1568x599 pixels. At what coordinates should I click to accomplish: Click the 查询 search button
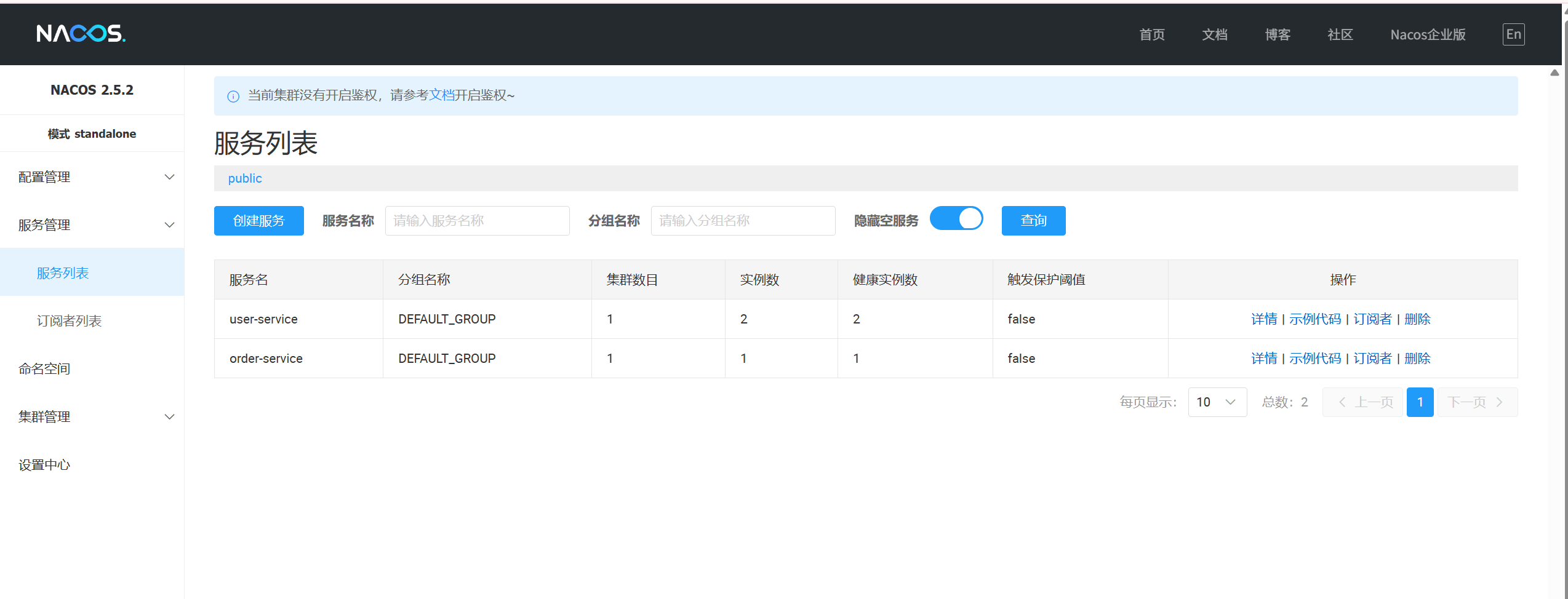click(x=1033, y=220)
